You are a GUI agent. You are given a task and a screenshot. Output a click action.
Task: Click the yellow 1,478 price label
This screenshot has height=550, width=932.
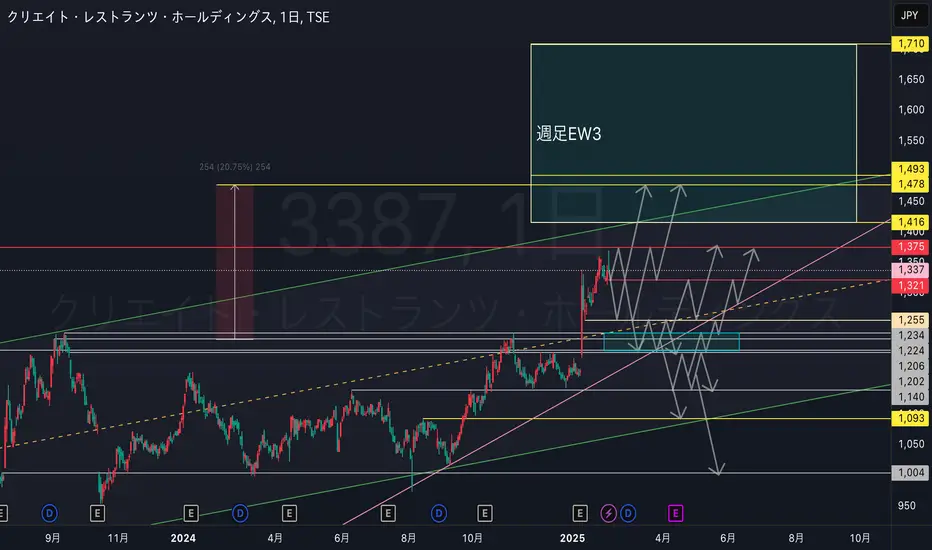[911, 184]
